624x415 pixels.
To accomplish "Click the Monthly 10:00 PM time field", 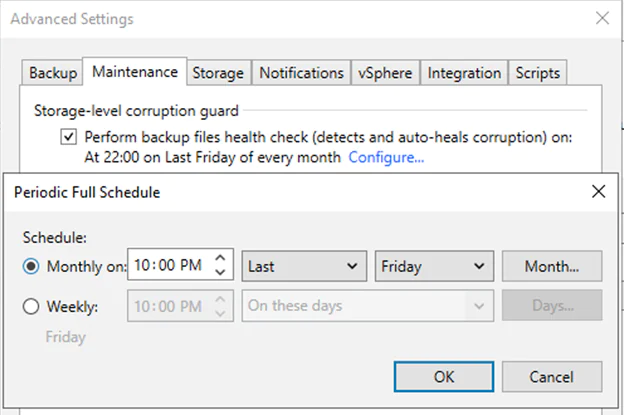I will [170, 266].
